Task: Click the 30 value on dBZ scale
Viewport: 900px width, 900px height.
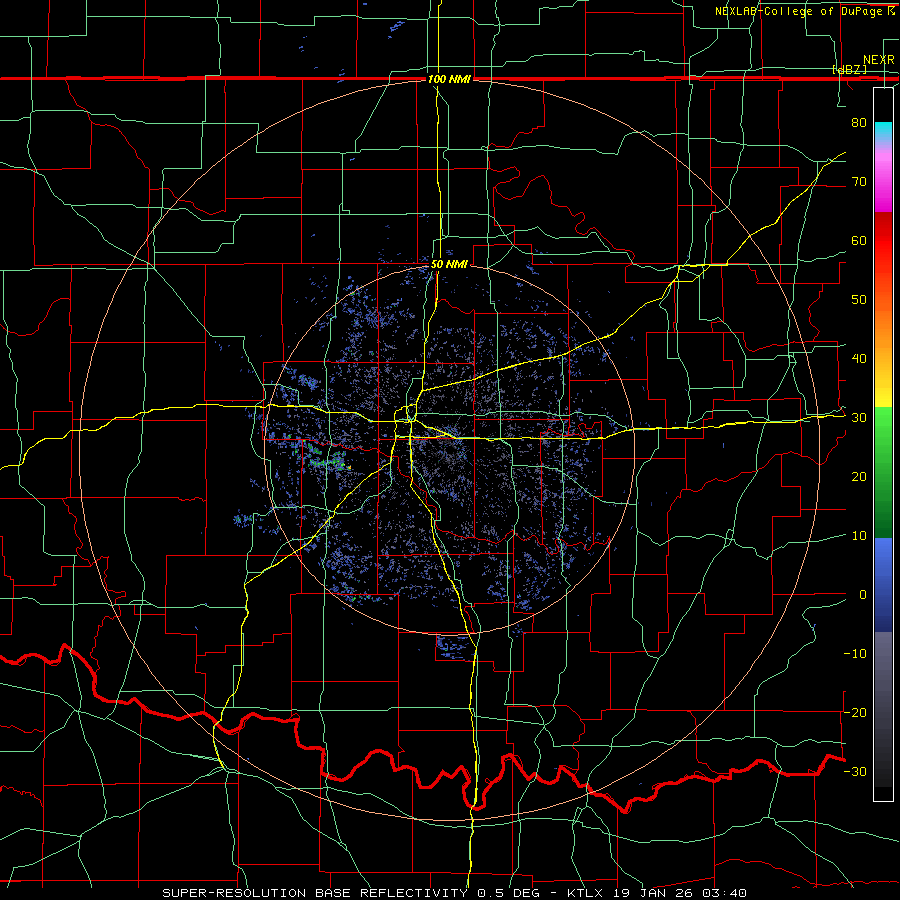Action: (x=859, y=418)
